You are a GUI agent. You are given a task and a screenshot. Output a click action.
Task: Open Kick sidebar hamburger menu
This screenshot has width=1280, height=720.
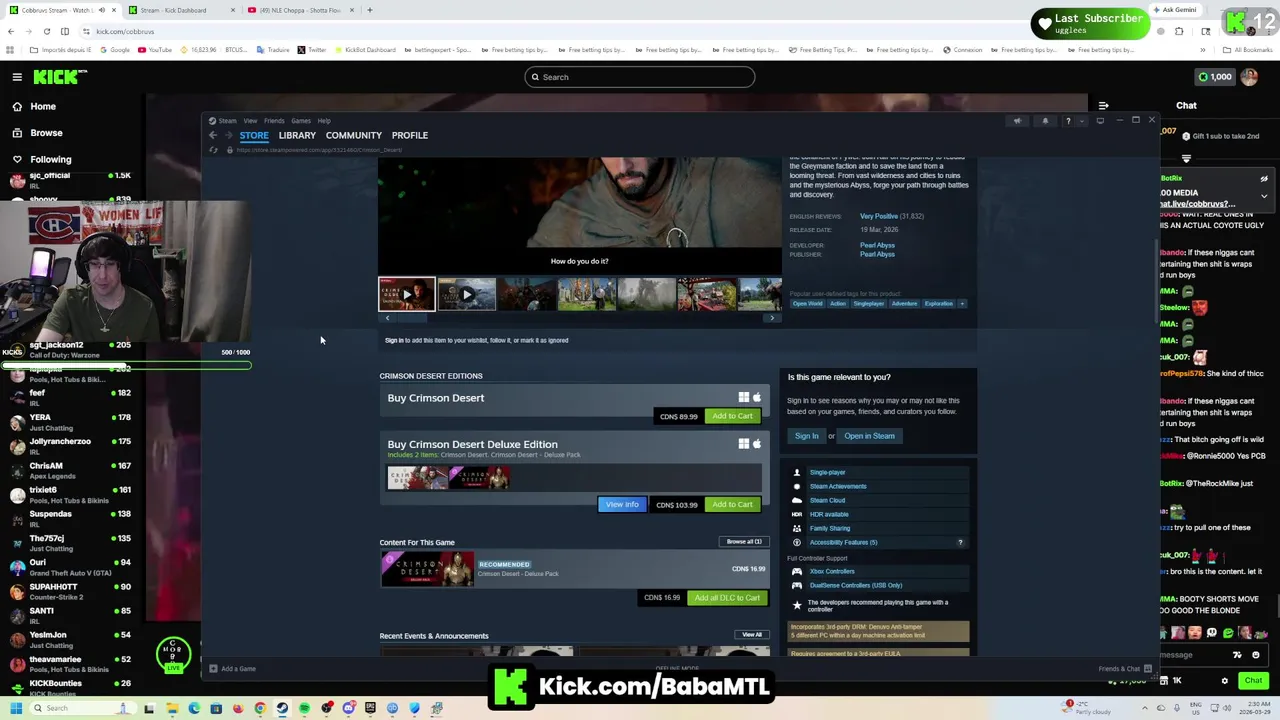tap(17, 77)
